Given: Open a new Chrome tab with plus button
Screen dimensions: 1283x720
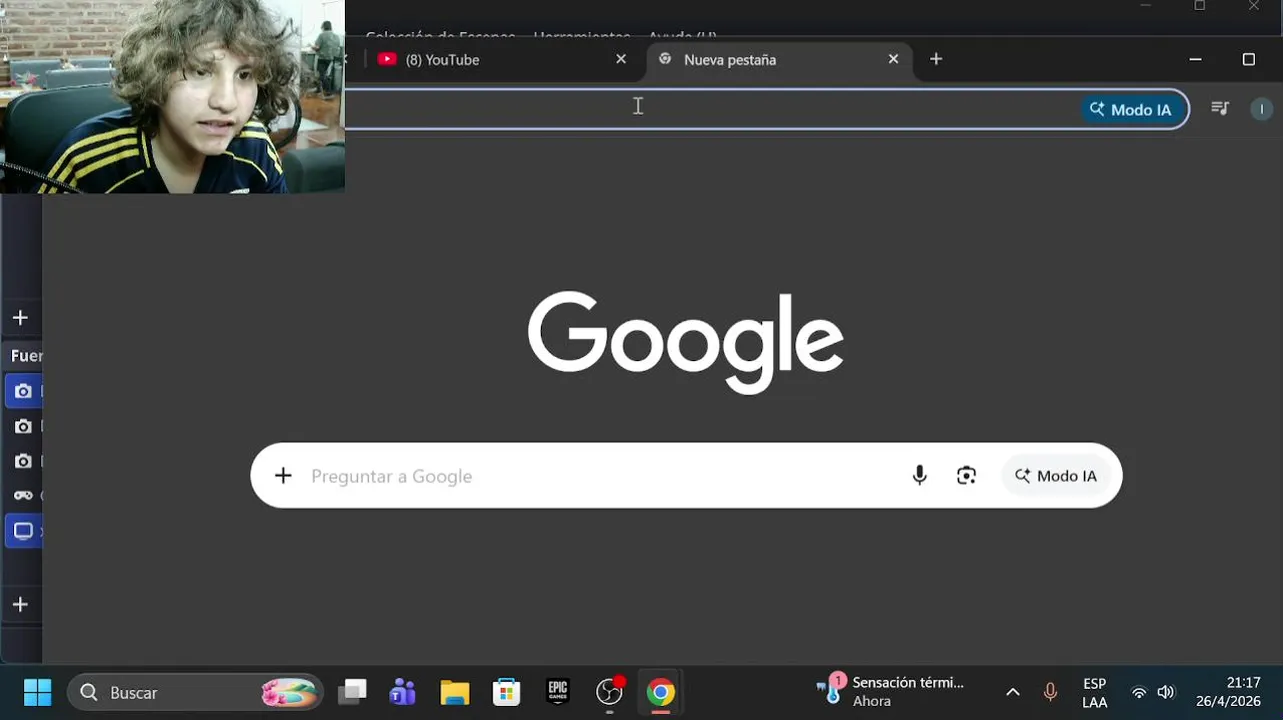Looking at the screenshot, I should [936, 60].
